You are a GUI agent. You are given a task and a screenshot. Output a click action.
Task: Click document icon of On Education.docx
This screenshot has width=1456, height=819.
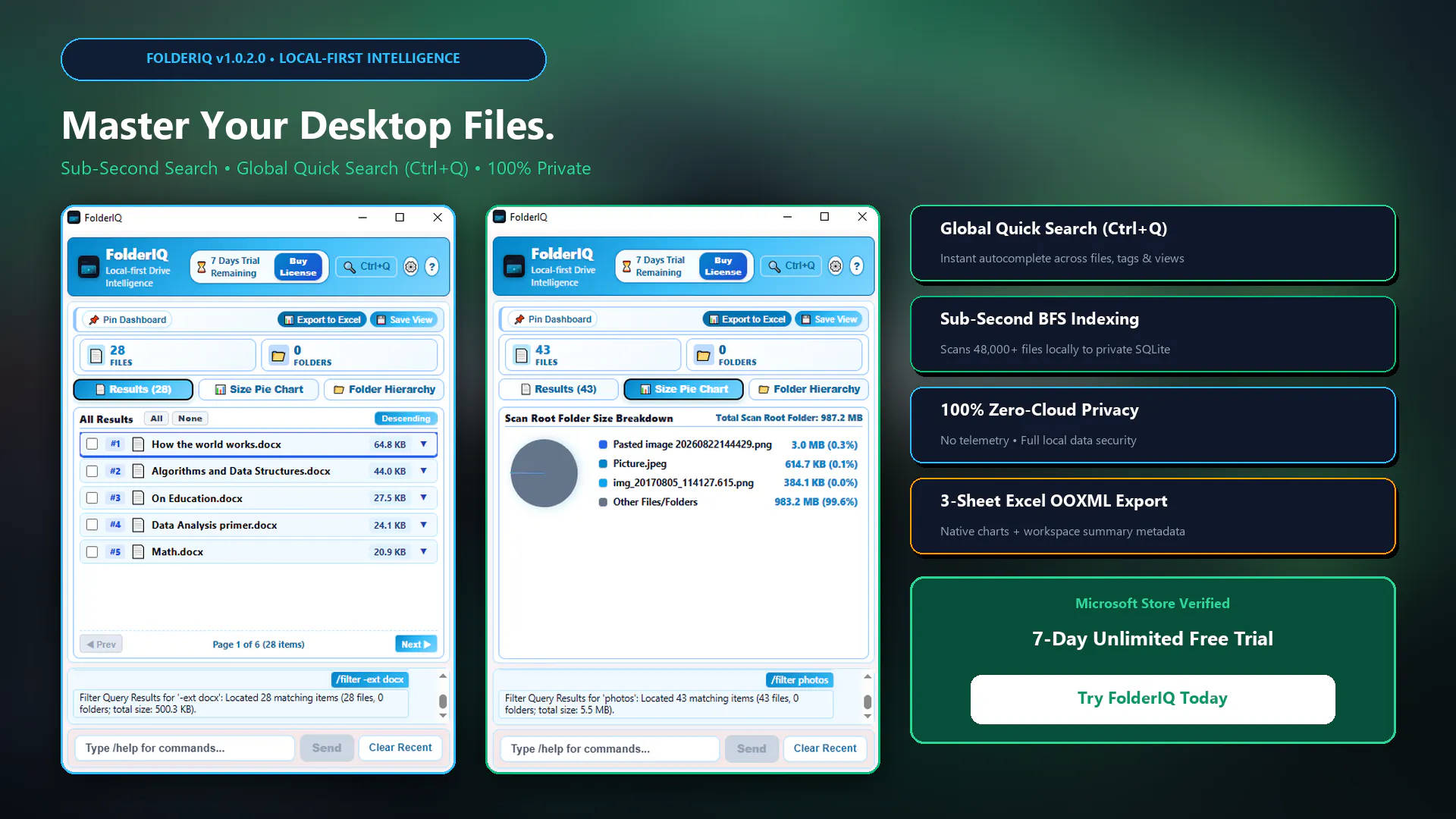click(x=138, y=498)
